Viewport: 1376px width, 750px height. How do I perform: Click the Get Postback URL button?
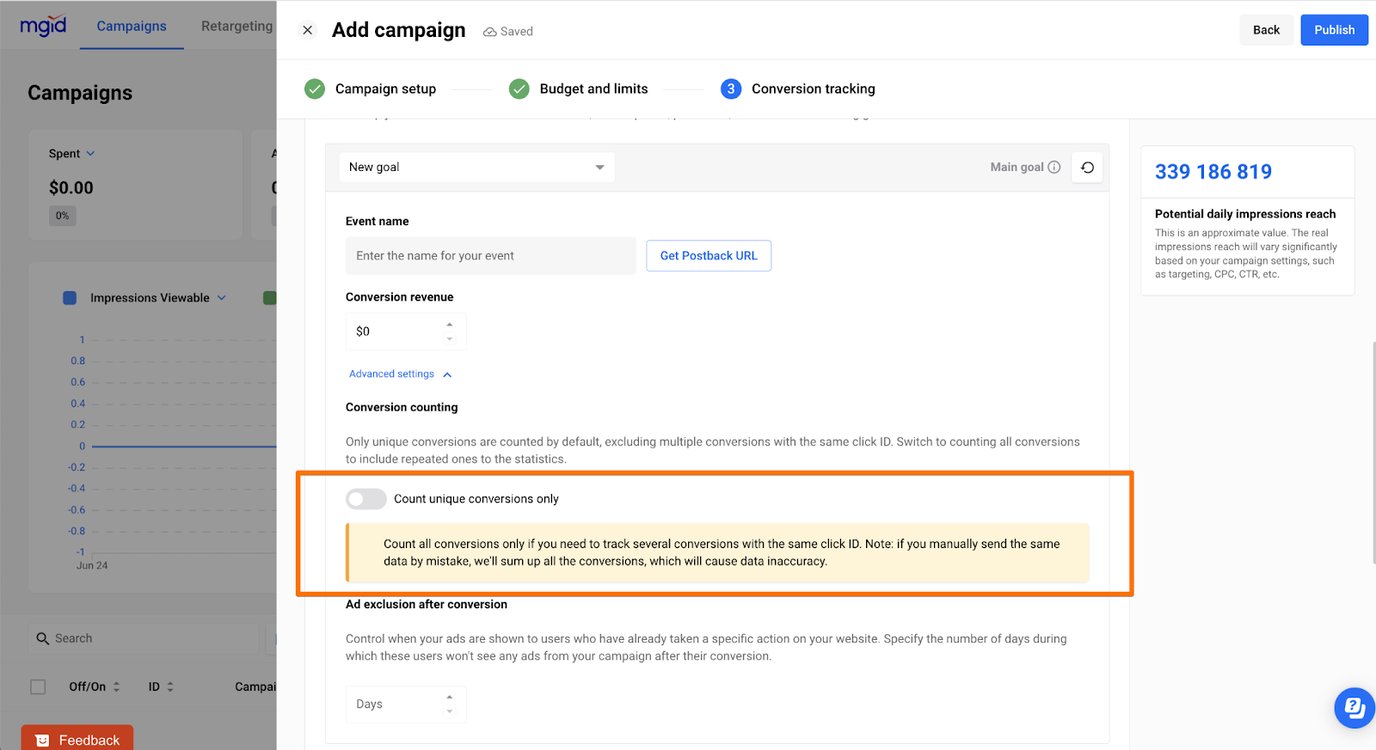click(708, 255)
